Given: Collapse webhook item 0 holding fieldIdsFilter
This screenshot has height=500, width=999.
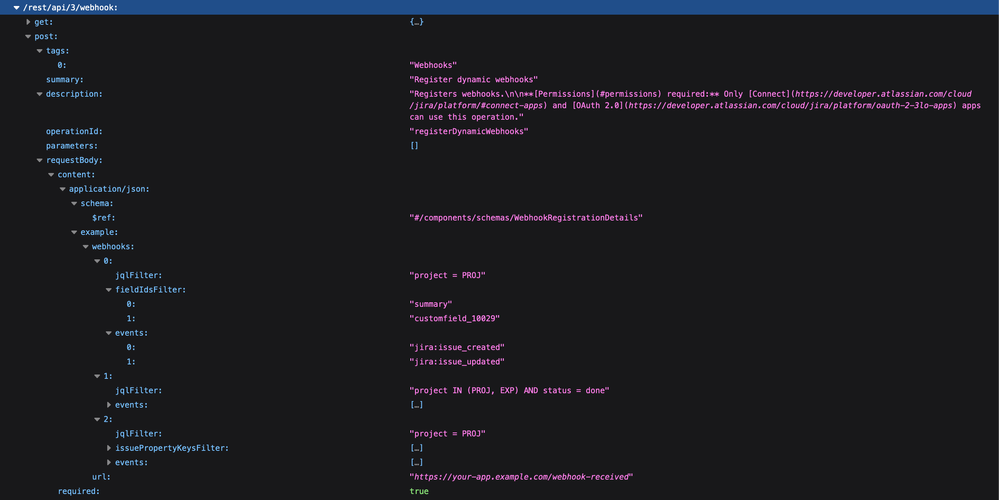Looking at the screenshot, I should [x=97, y=261].
